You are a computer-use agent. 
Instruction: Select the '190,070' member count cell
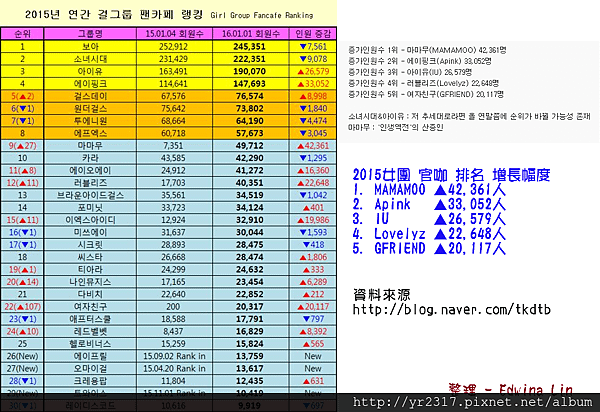[x=251, y=72]
